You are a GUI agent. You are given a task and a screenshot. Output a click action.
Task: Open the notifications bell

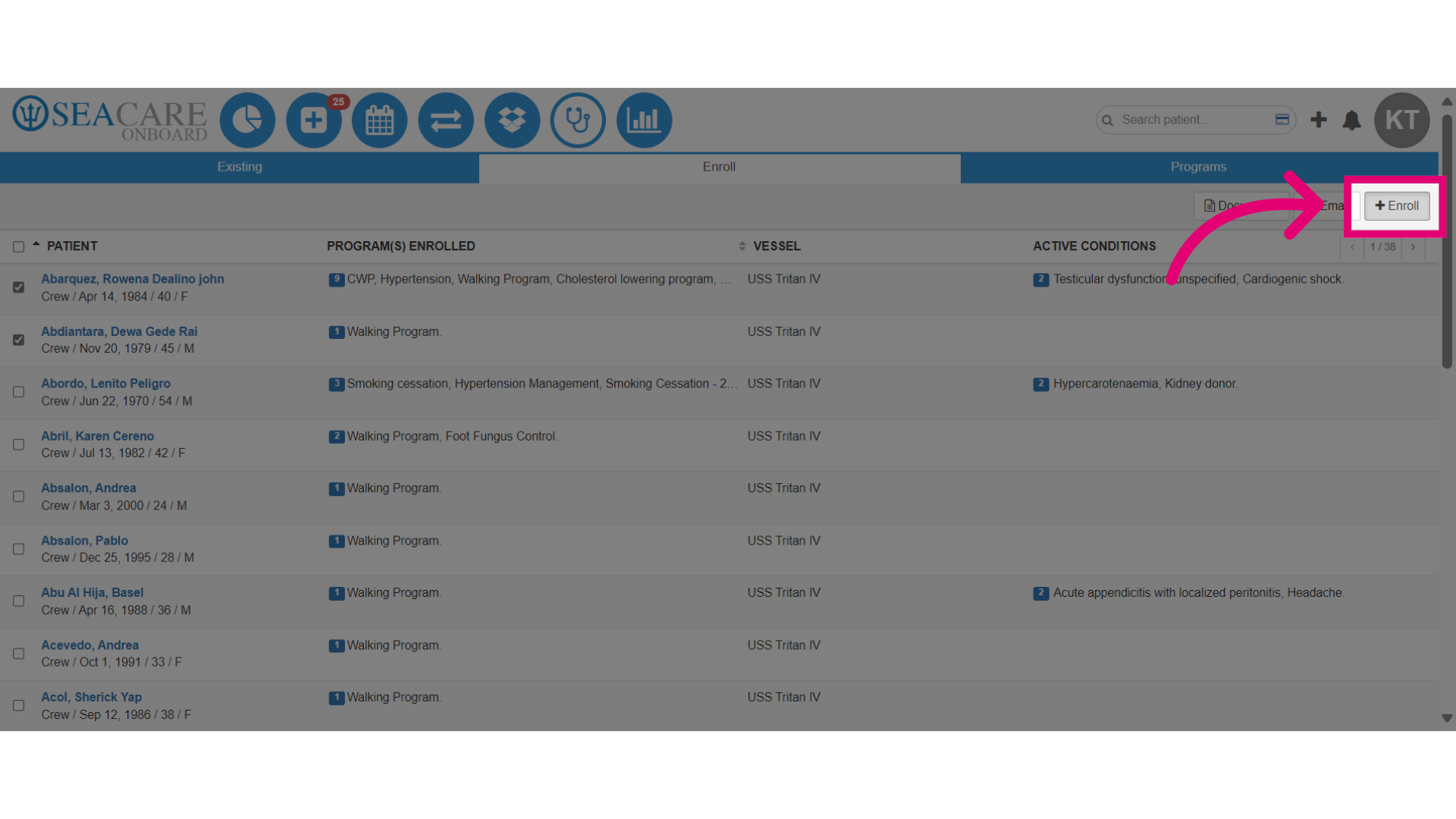(1351, 120)
